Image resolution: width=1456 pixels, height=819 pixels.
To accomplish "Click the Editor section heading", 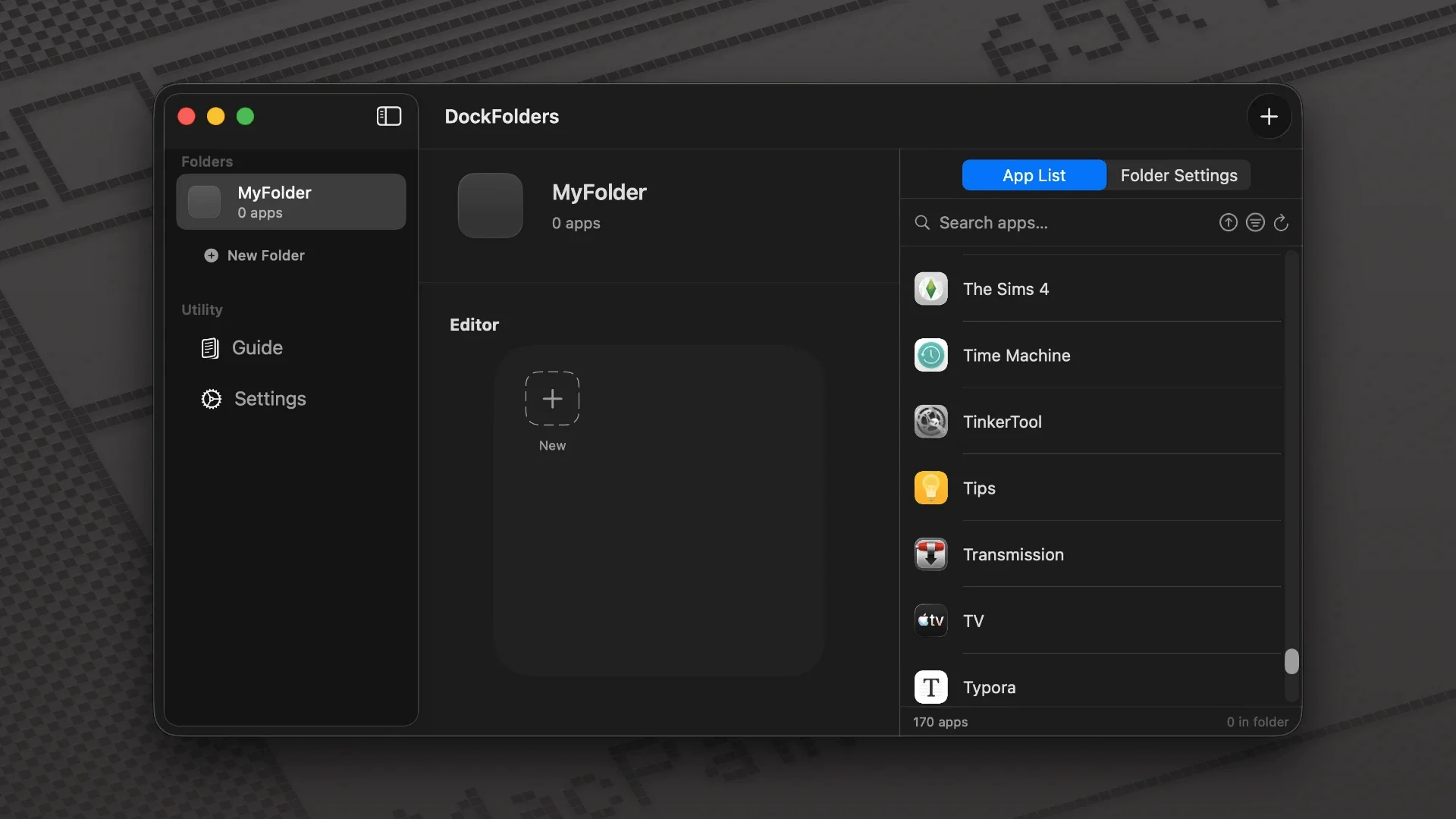I will (x=474, y=325).
